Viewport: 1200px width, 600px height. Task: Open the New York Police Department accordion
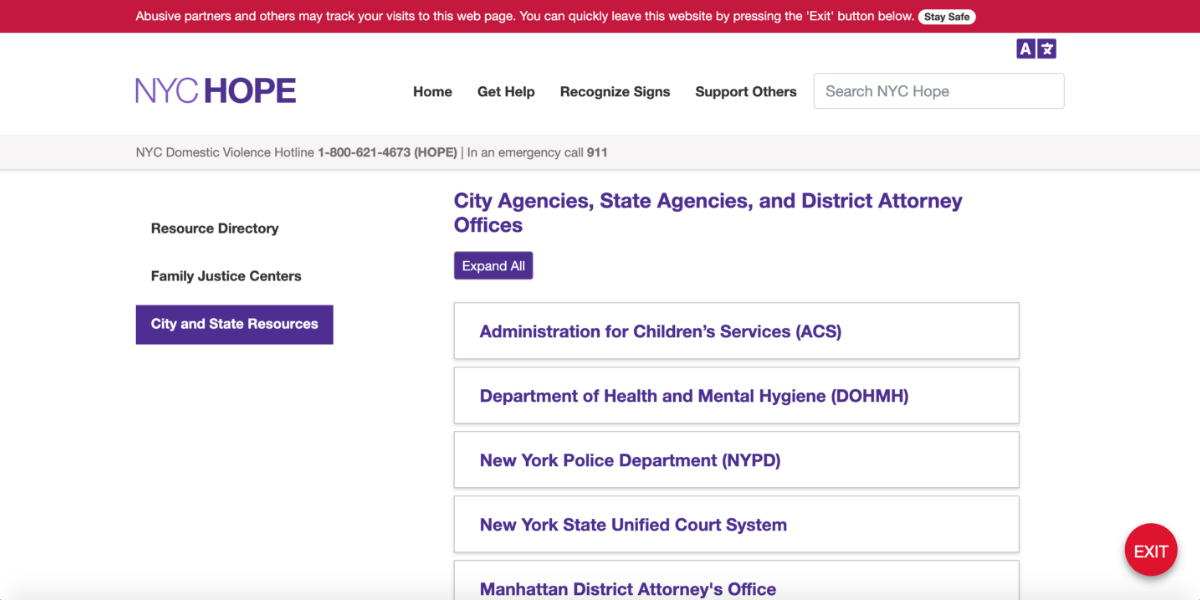tap(736, 460)
